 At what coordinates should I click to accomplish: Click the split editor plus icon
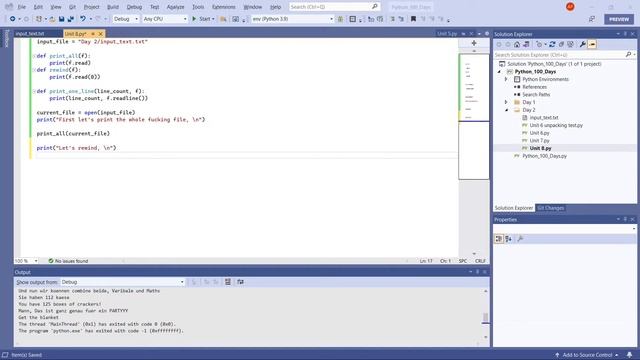(x=474, y=43)
